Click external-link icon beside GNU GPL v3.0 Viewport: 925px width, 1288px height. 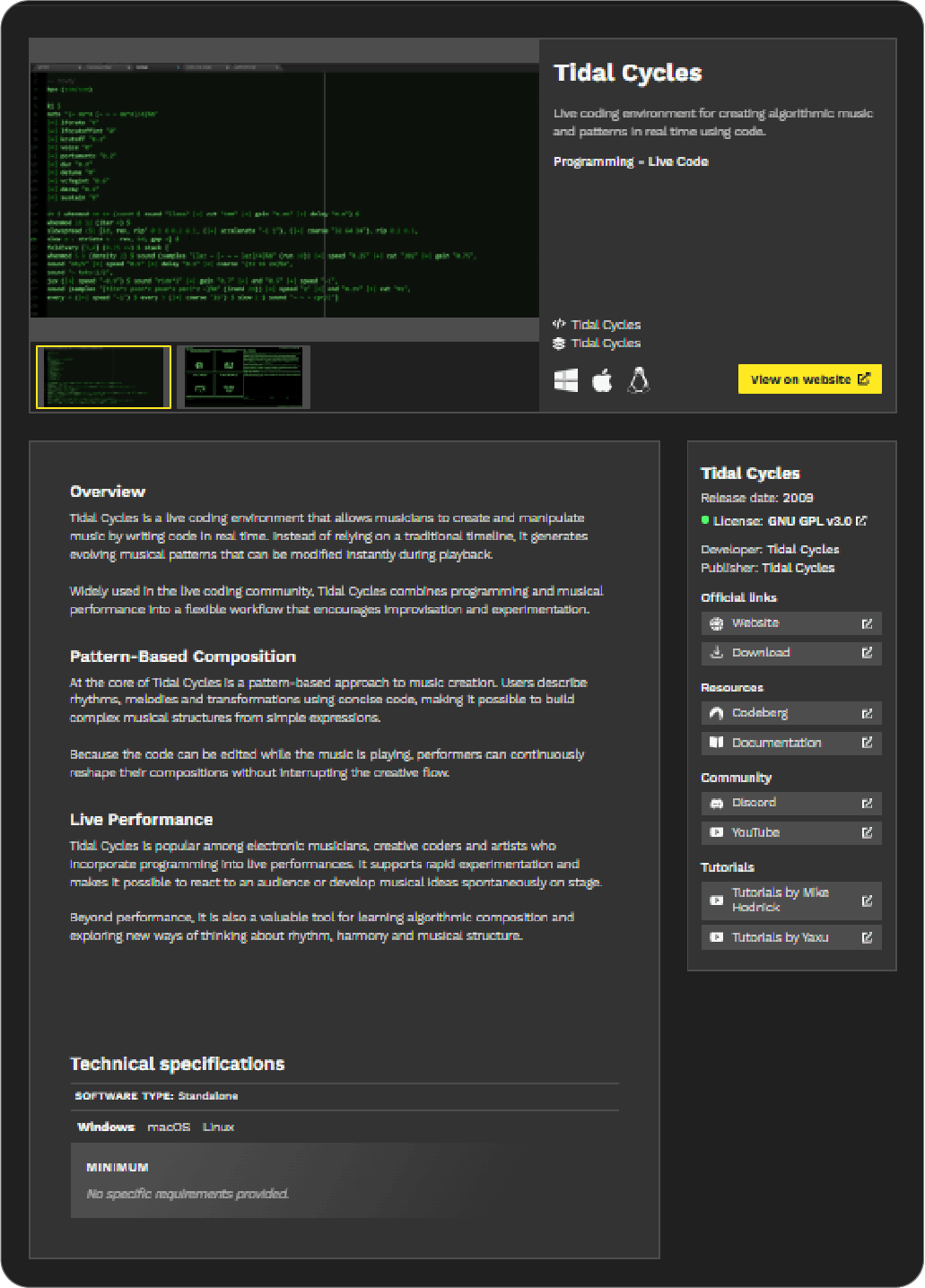[x=862, y=521]
